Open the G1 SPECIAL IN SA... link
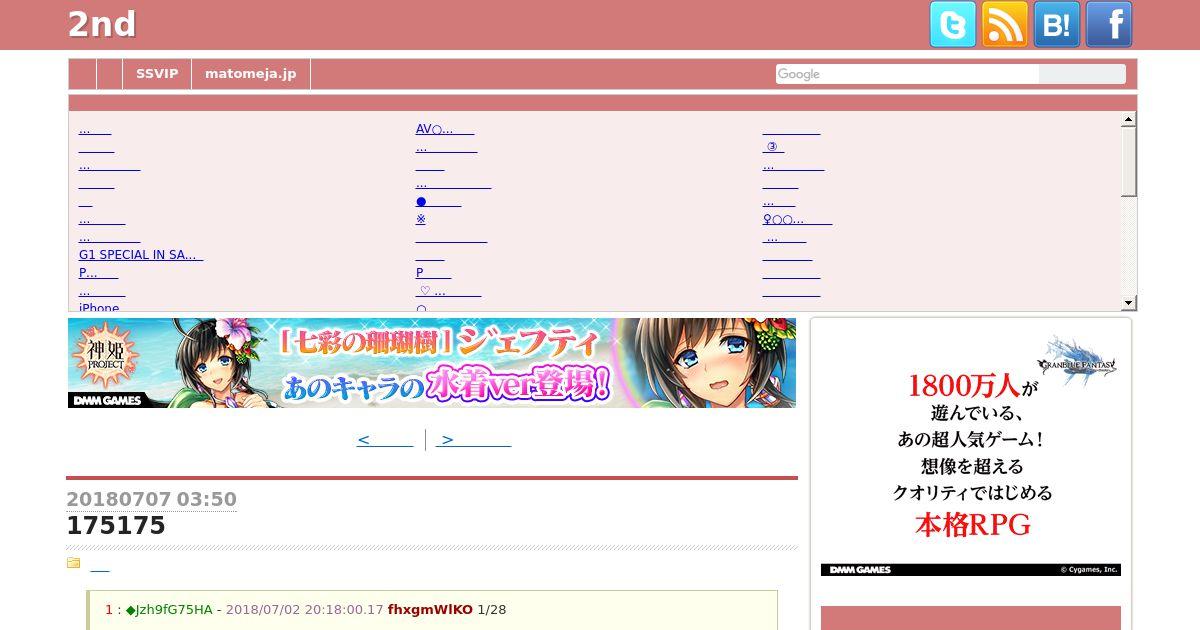 141,255
